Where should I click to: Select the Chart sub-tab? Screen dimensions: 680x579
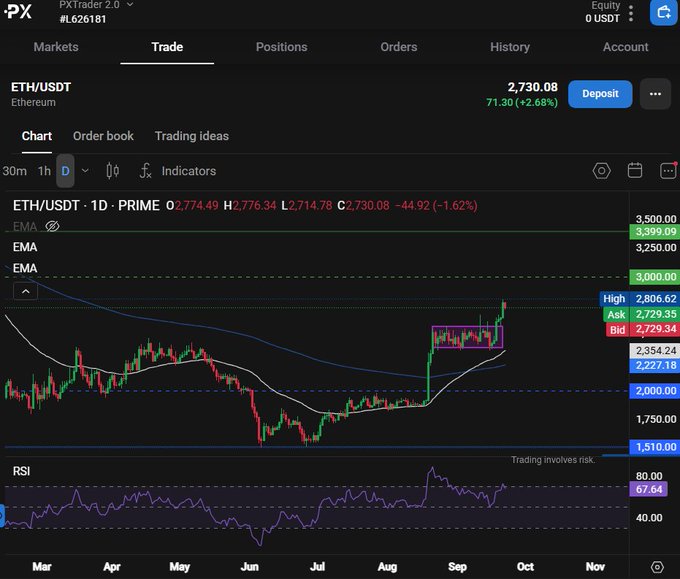pyautogui.click(x=37, y=136)
